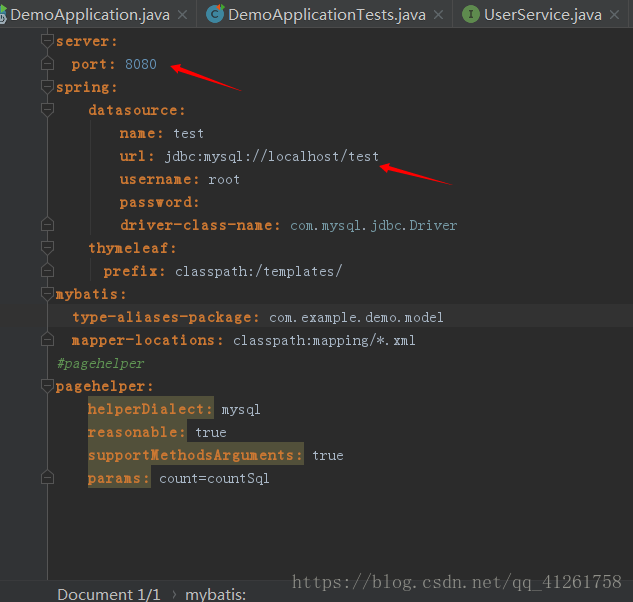Click the supportMethodsArguments value 'true'
Screen dimensions: 633x602
(328, 456)
